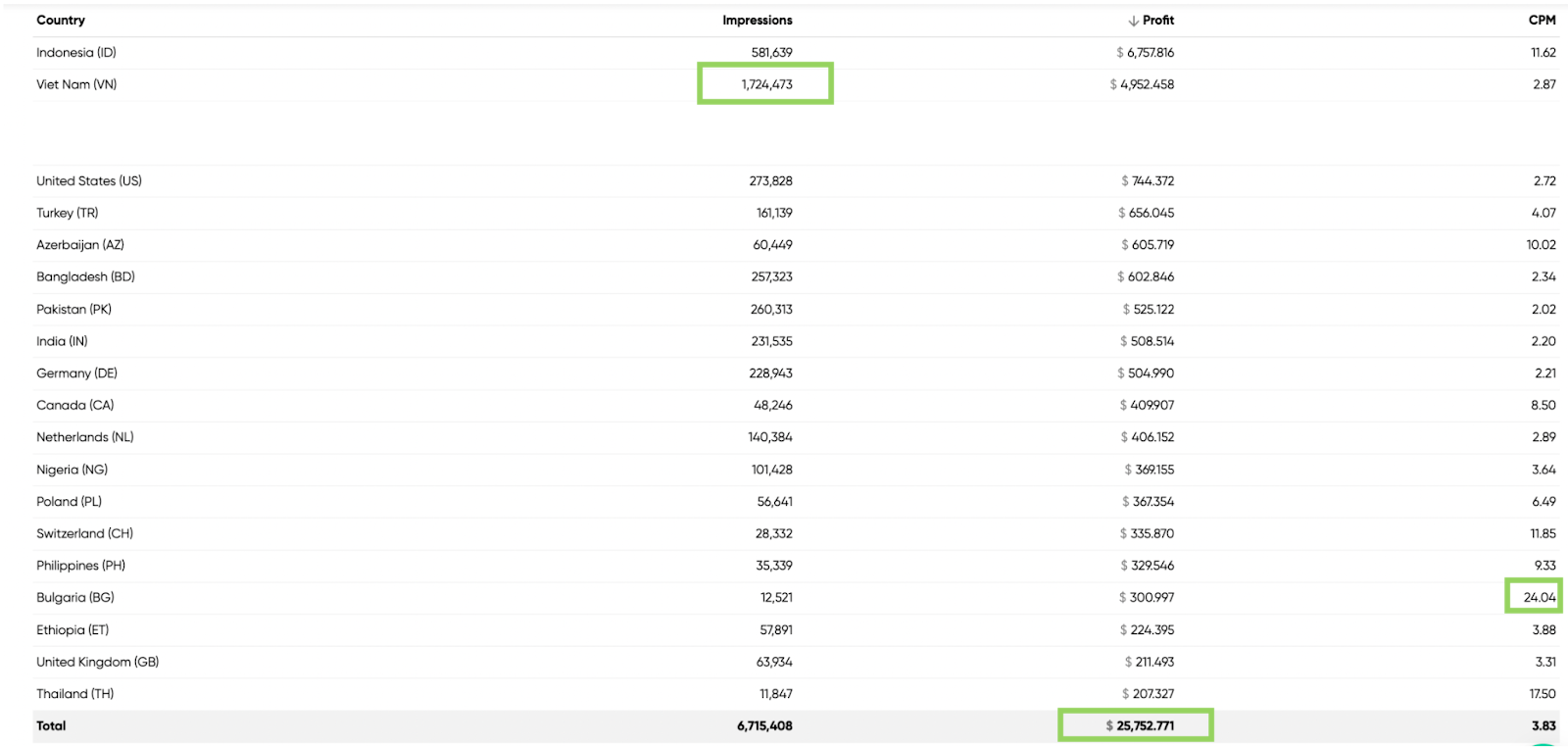The height and width of the screenshot is (747, 1568).
Task: Click the Turkey (TR) country label
Action: click(x=66, y=212)
